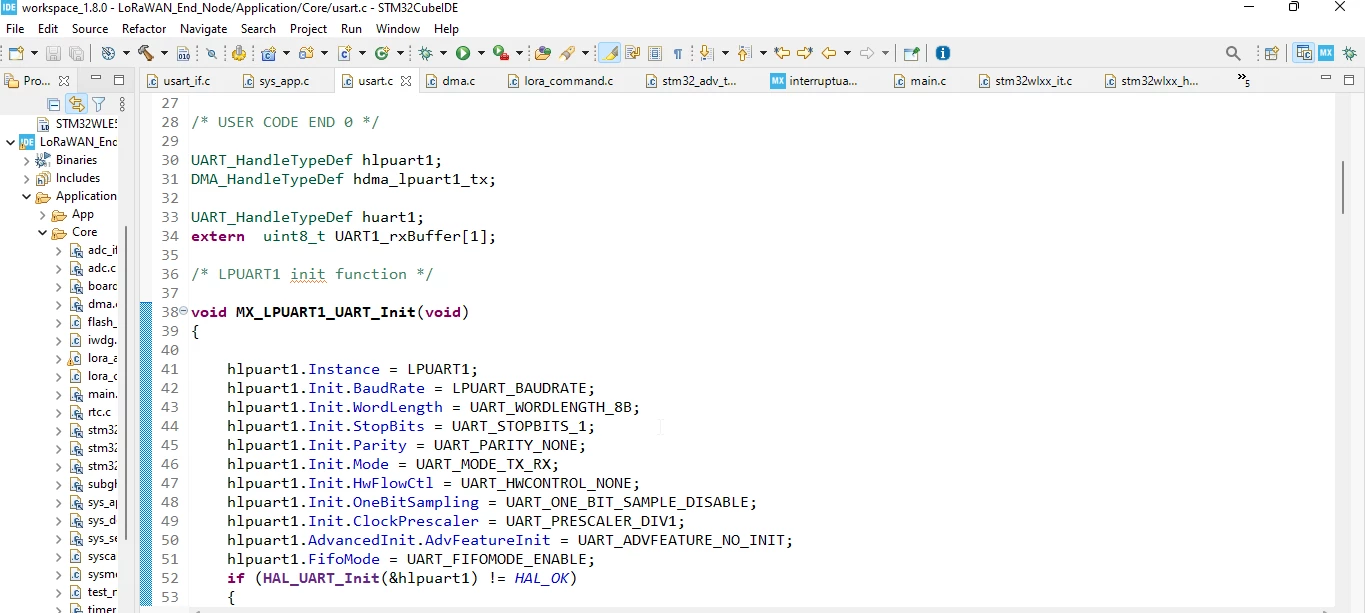Viewport: 1365px width, 613px height.
Task: Click the Build hammer icon
Action: (147, 53)
